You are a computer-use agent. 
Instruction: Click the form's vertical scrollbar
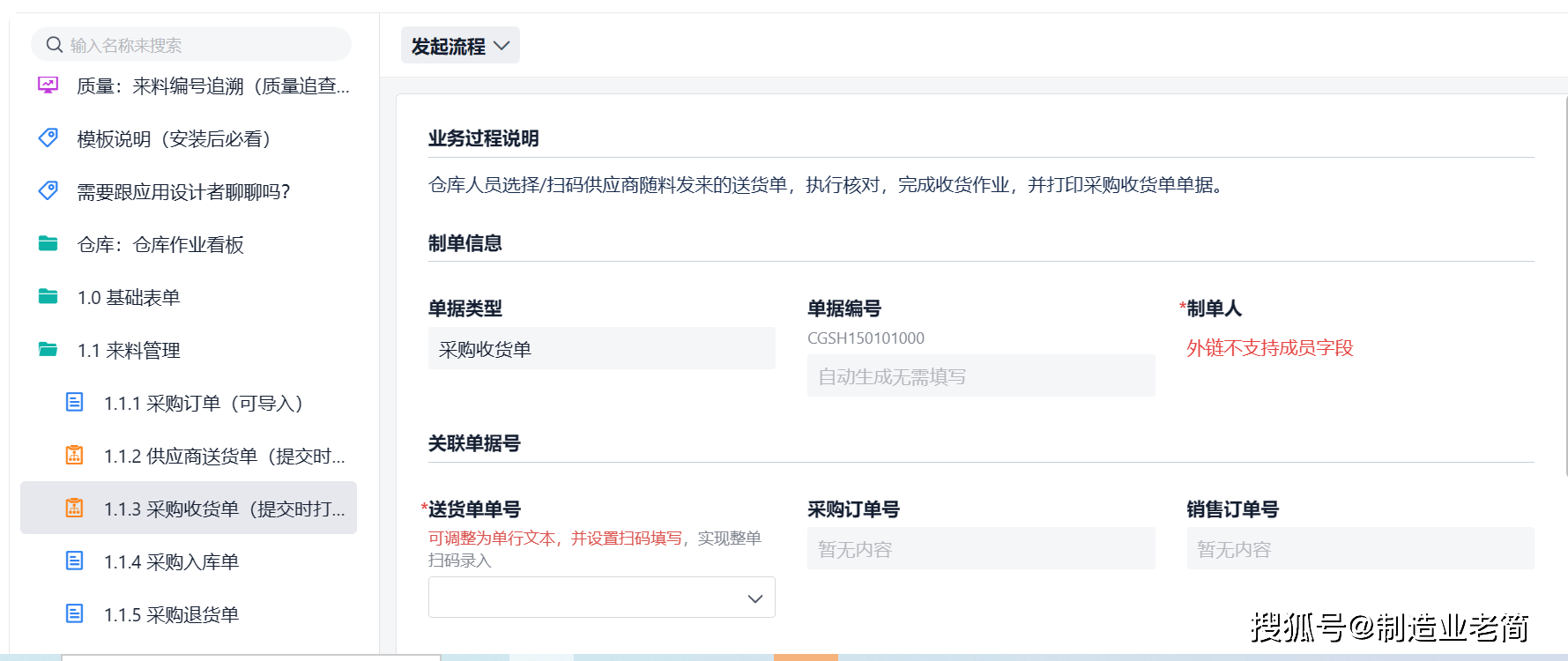(x=1564, y=286)
